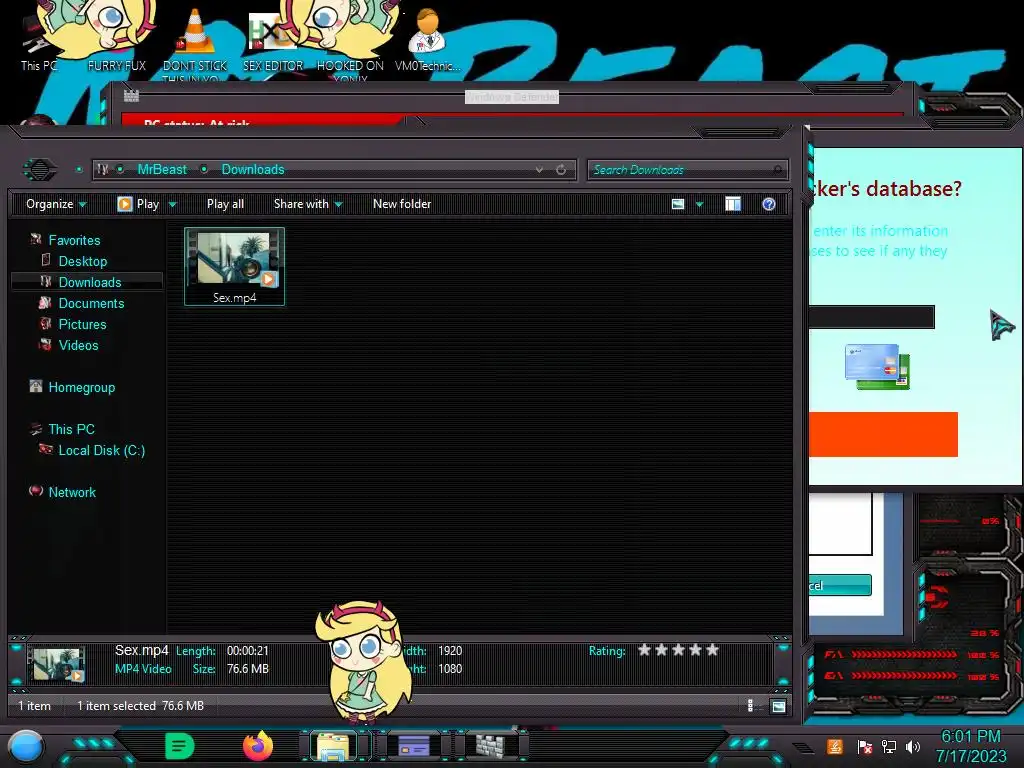Click the Windows Defender window title
1024x768 pixels.
512,97
